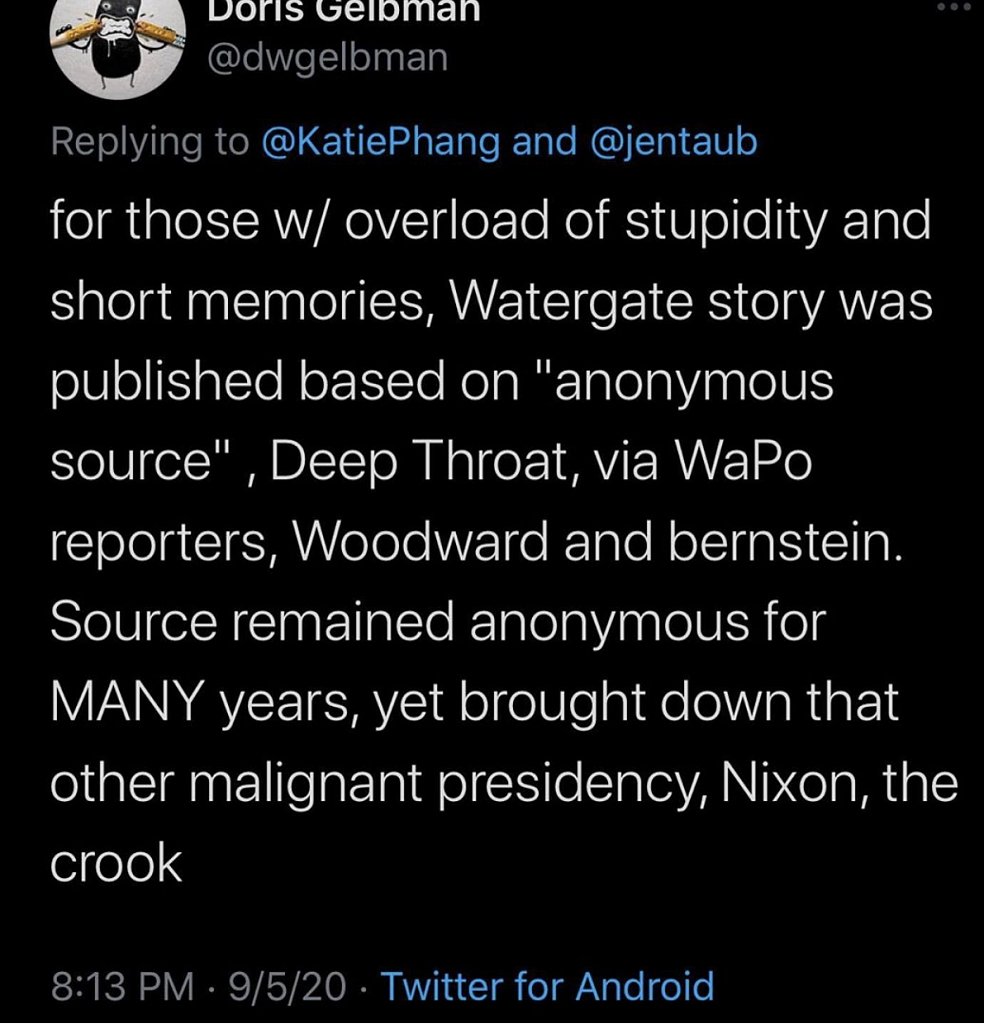The width and height of the screenshot is (984, 1024).
Task: Open the @jentaub mention link
Action: [x=675, y=142]
